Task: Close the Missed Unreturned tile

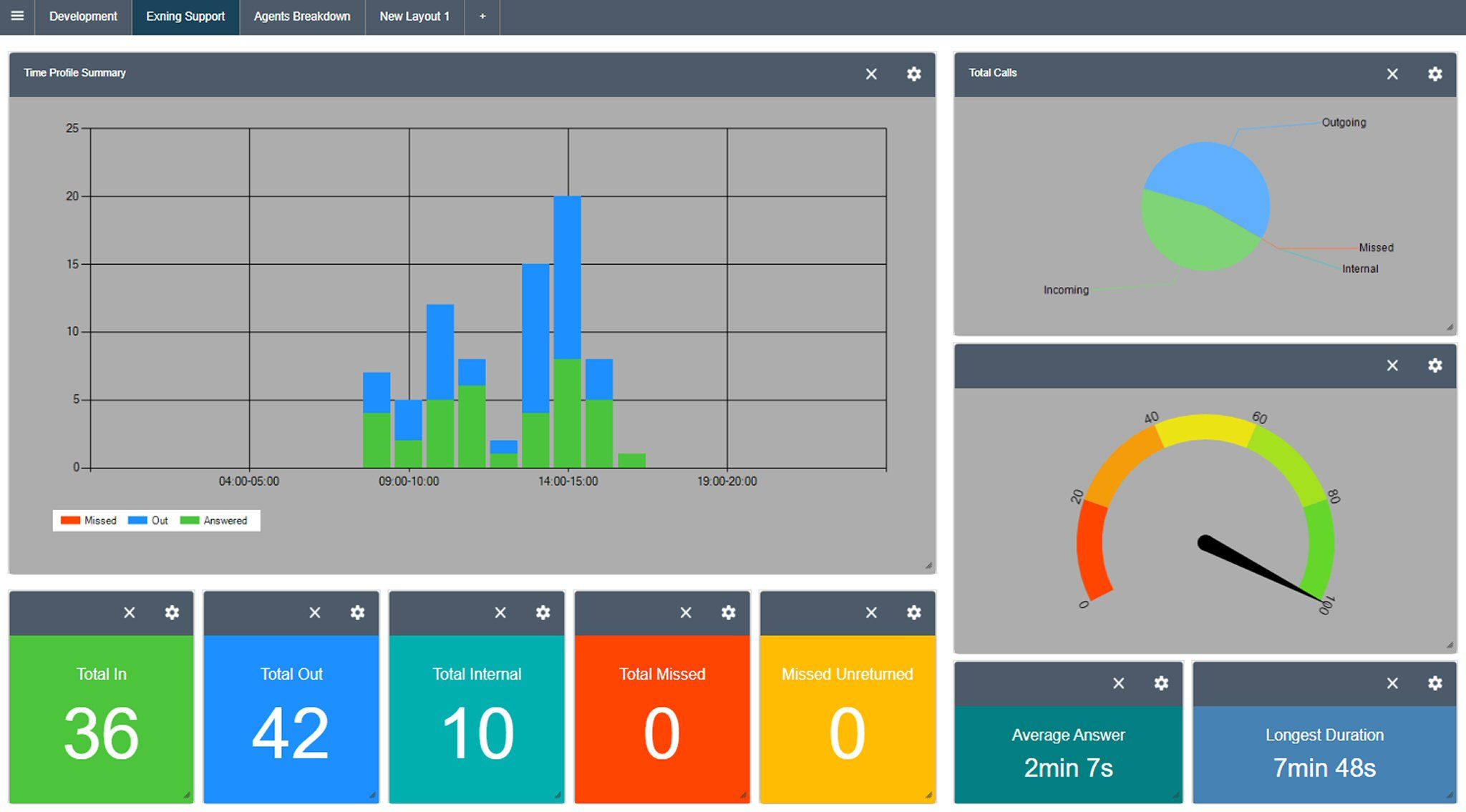Action: (871, 612)
